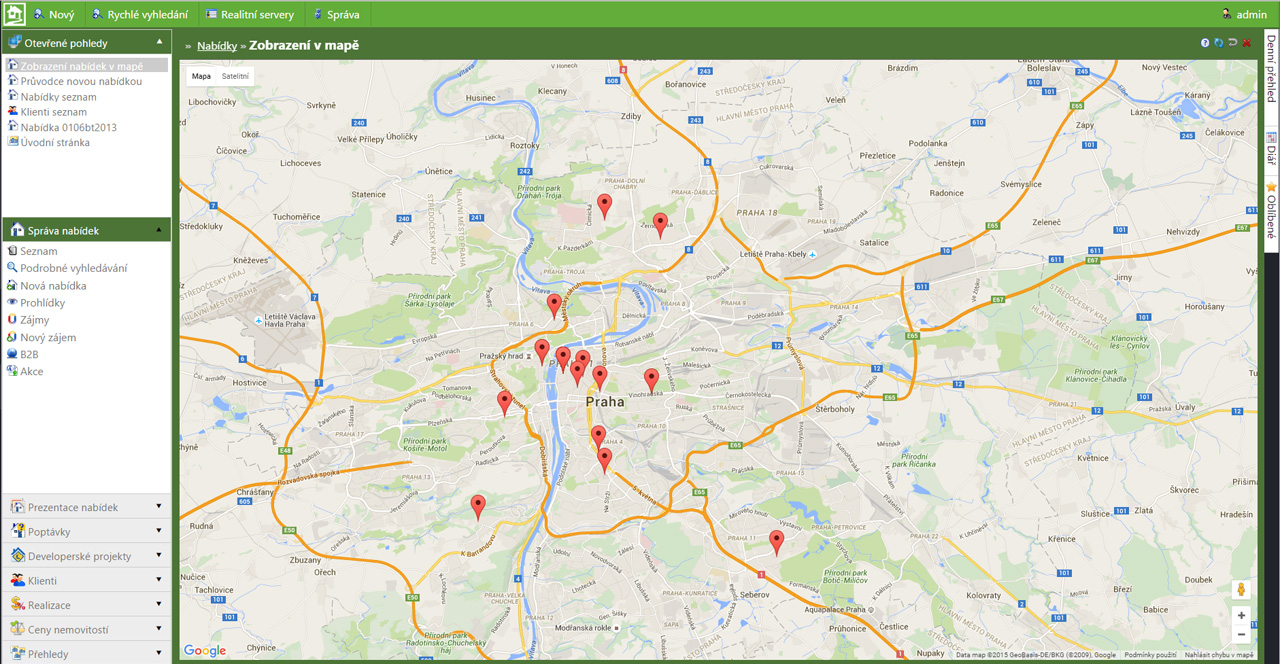This screenshot has width=1280, height=664.
Task: Open Nabídka 0106bt2013 view
Action: [x=68, y=127]
